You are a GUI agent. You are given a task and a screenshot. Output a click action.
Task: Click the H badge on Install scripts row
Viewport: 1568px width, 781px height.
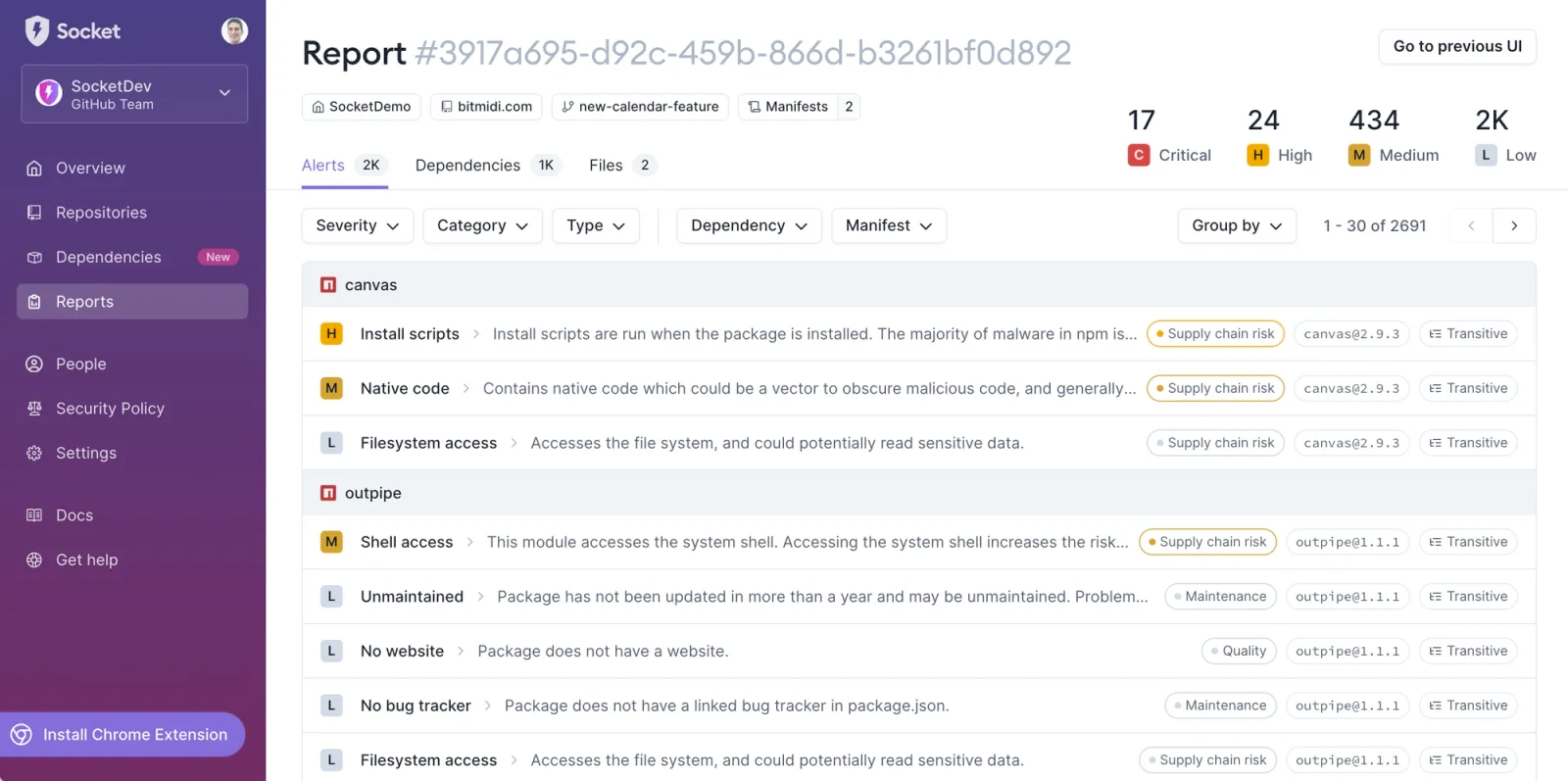[x=331, y=334]
